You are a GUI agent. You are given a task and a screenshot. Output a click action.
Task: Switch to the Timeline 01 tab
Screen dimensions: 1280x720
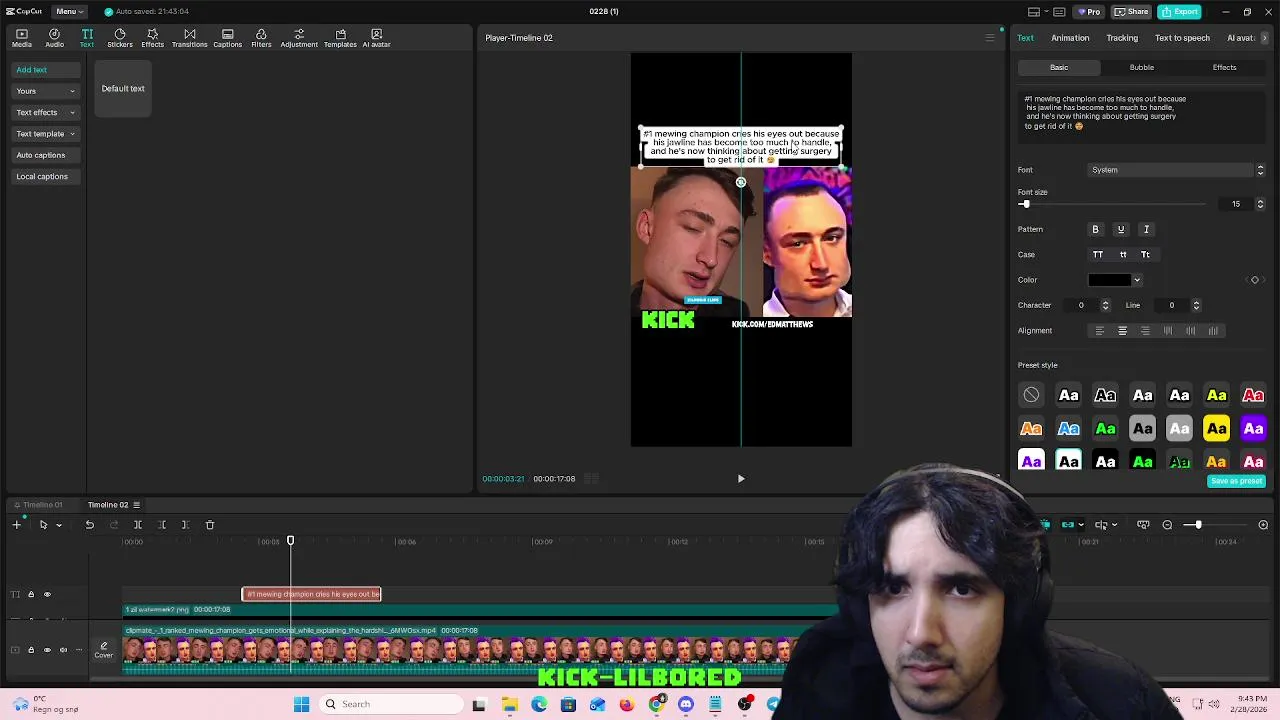(x=38, y=505)
